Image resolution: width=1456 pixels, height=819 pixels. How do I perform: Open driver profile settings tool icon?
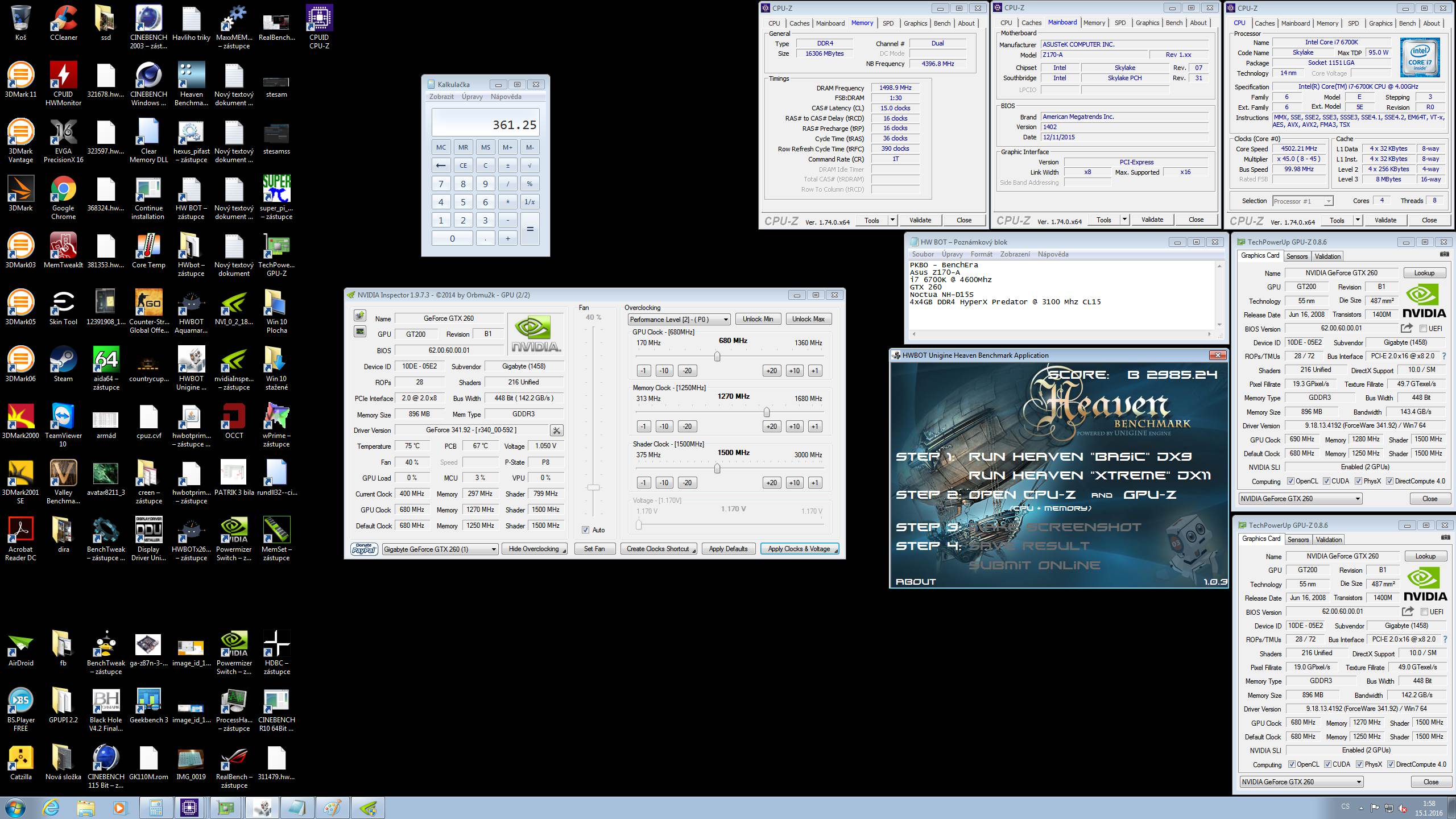pyautogui.click(x=556, y=431)
